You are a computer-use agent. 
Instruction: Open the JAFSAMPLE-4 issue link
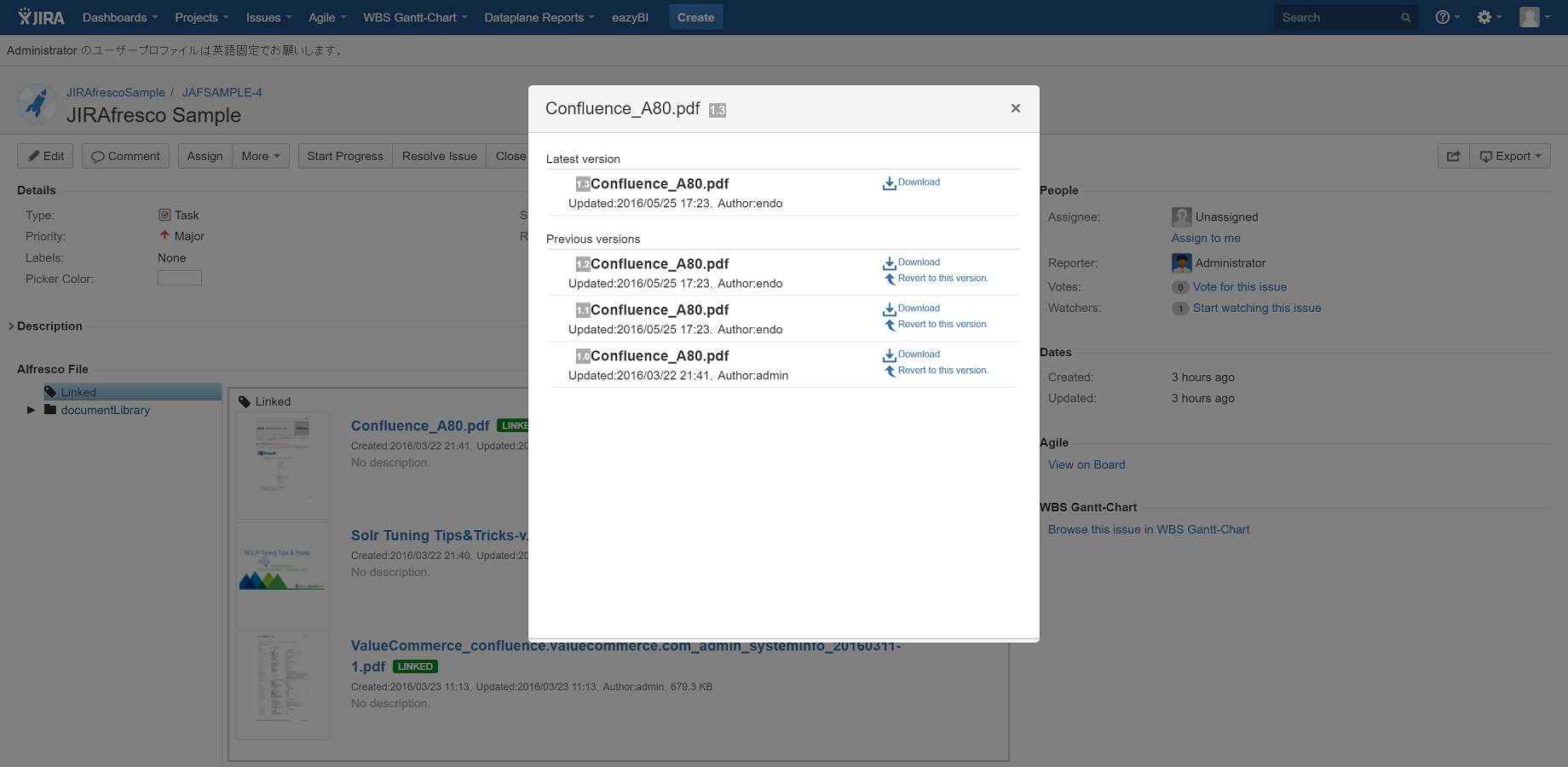pyautogui.click(x=222, y=92)
